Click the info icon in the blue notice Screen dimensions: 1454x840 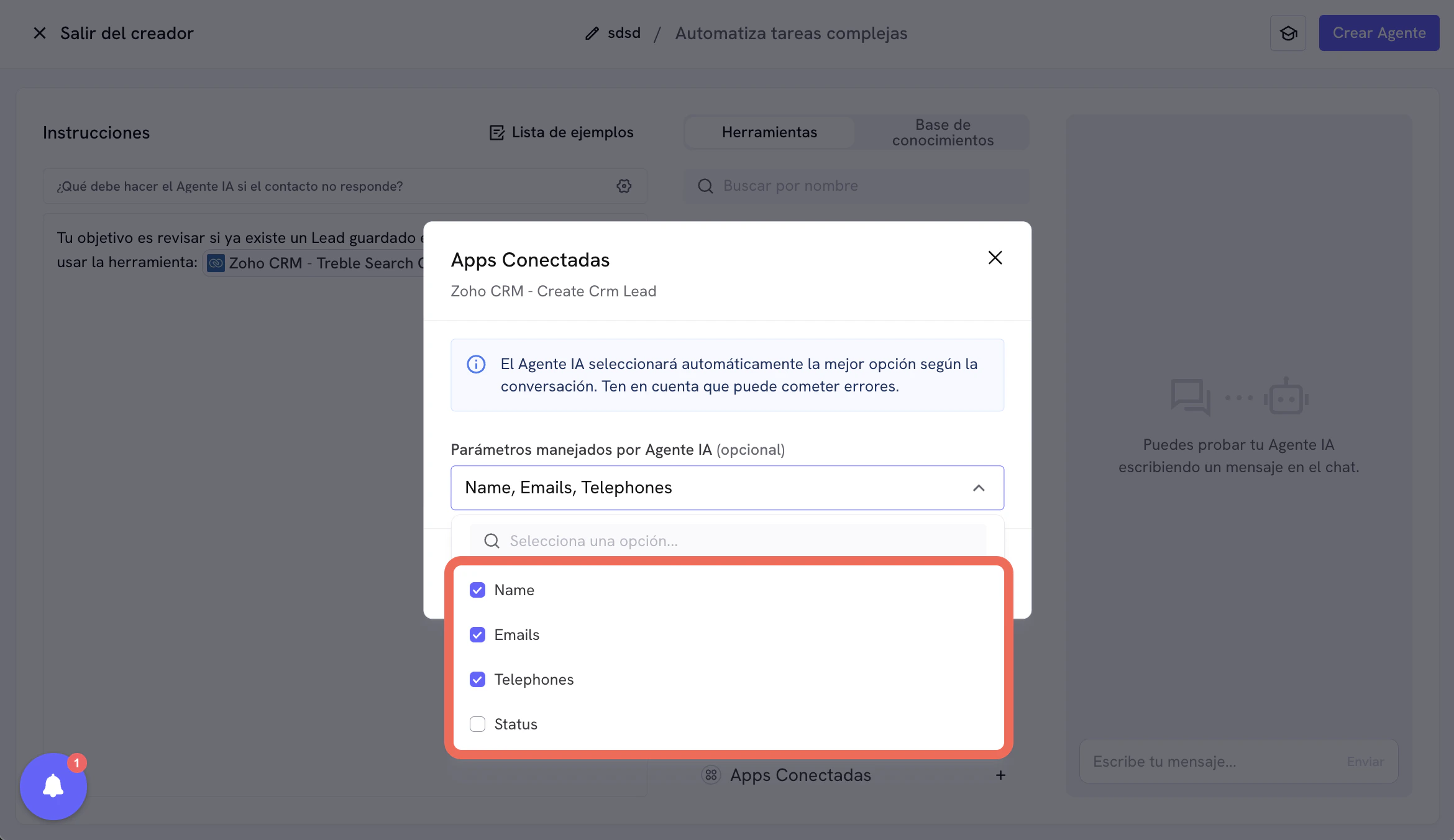coord(476,364)
